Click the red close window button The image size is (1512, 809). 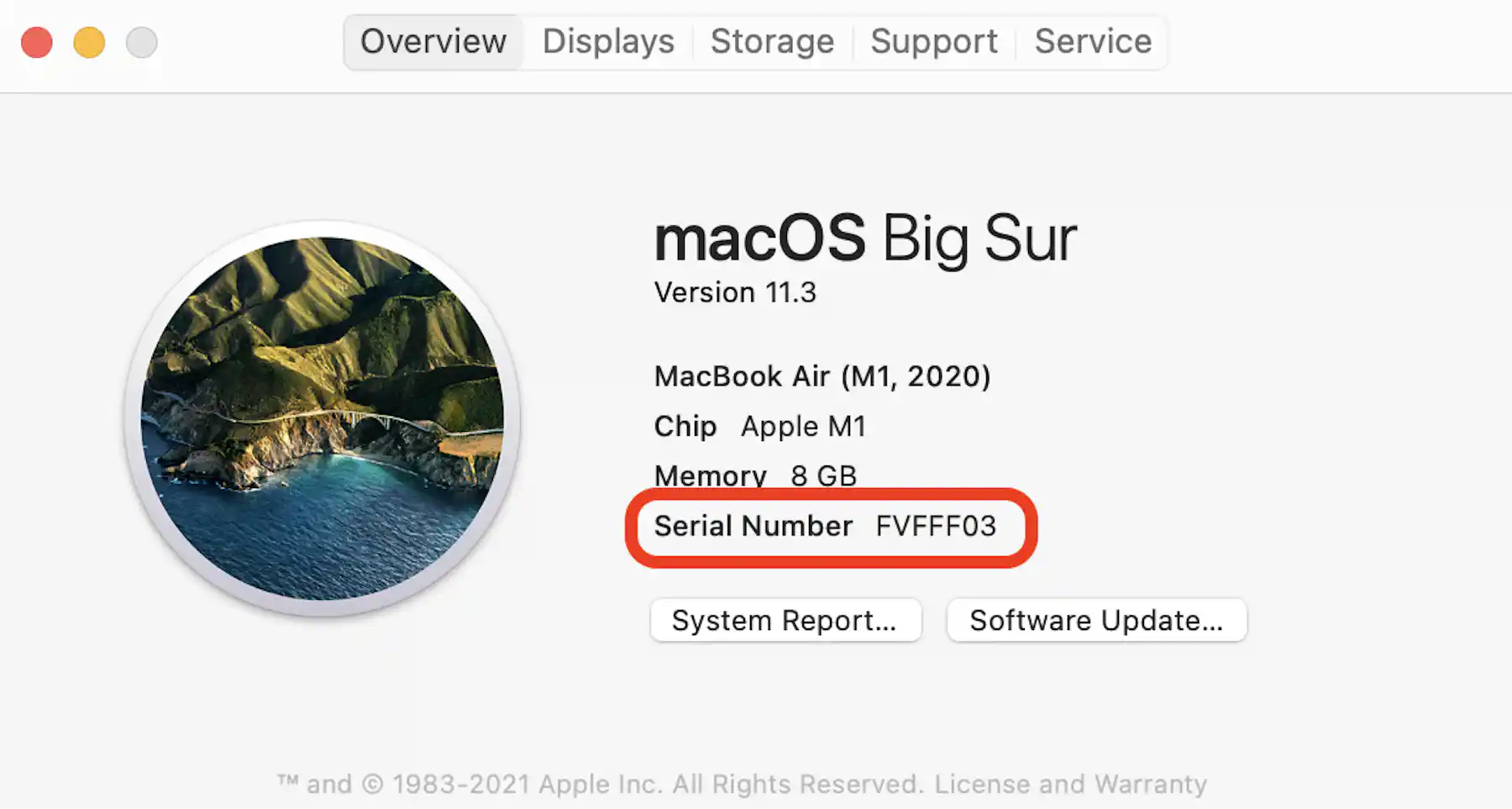pyautogui.click(x=37, y=42)
